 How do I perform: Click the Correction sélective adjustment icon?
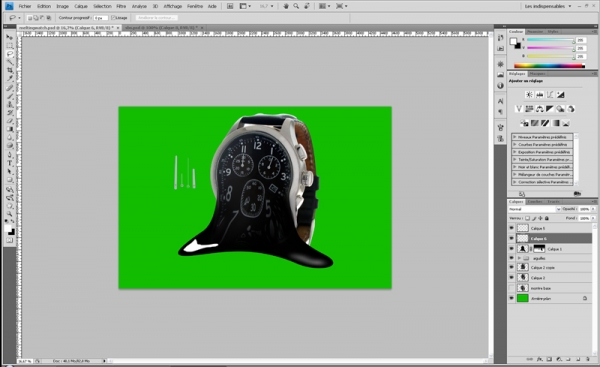click(566, 123)
